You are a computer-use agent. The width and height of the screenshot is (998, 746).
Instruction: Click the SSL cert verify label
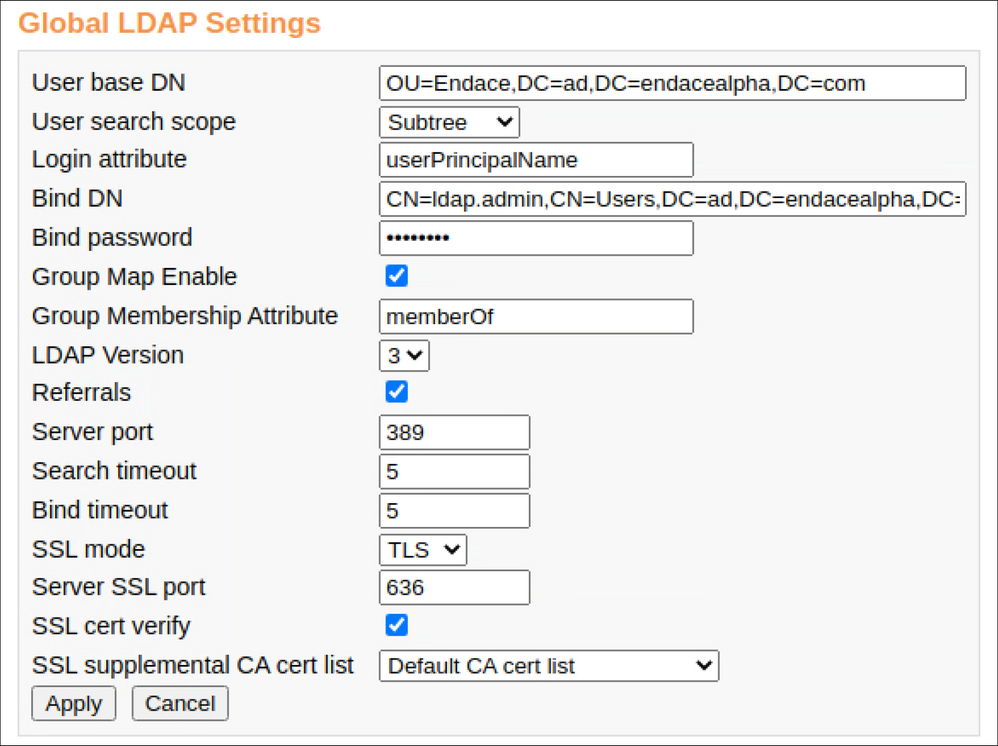(111, 627)
